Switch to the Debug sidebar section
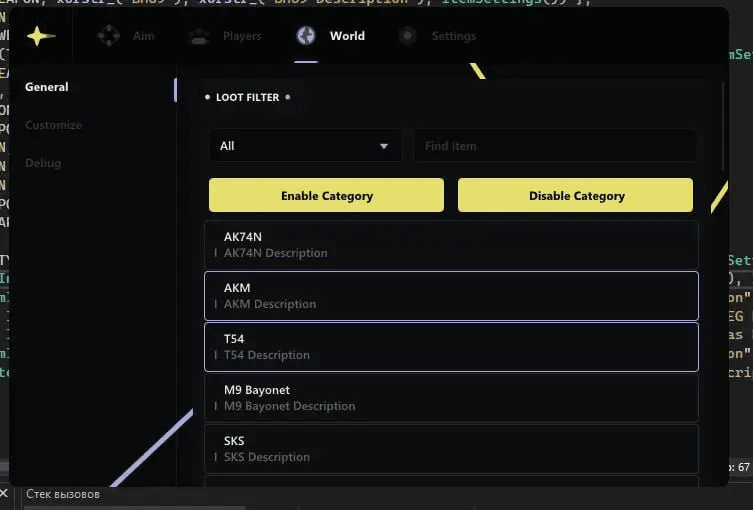Viewport: 753px width, 510px height. [43, 163]
